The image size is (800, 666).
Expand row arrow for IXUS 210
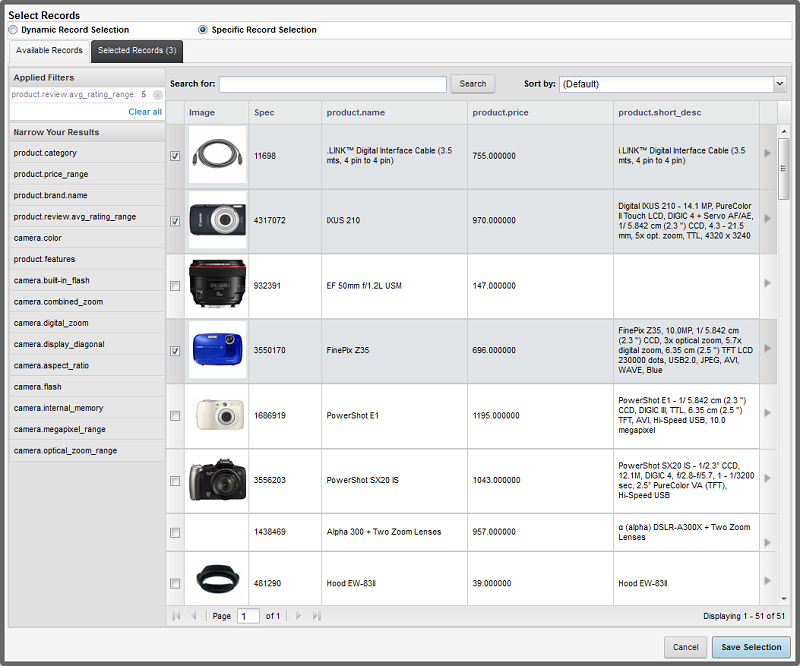pyautogui.click(x=767, y=218)
